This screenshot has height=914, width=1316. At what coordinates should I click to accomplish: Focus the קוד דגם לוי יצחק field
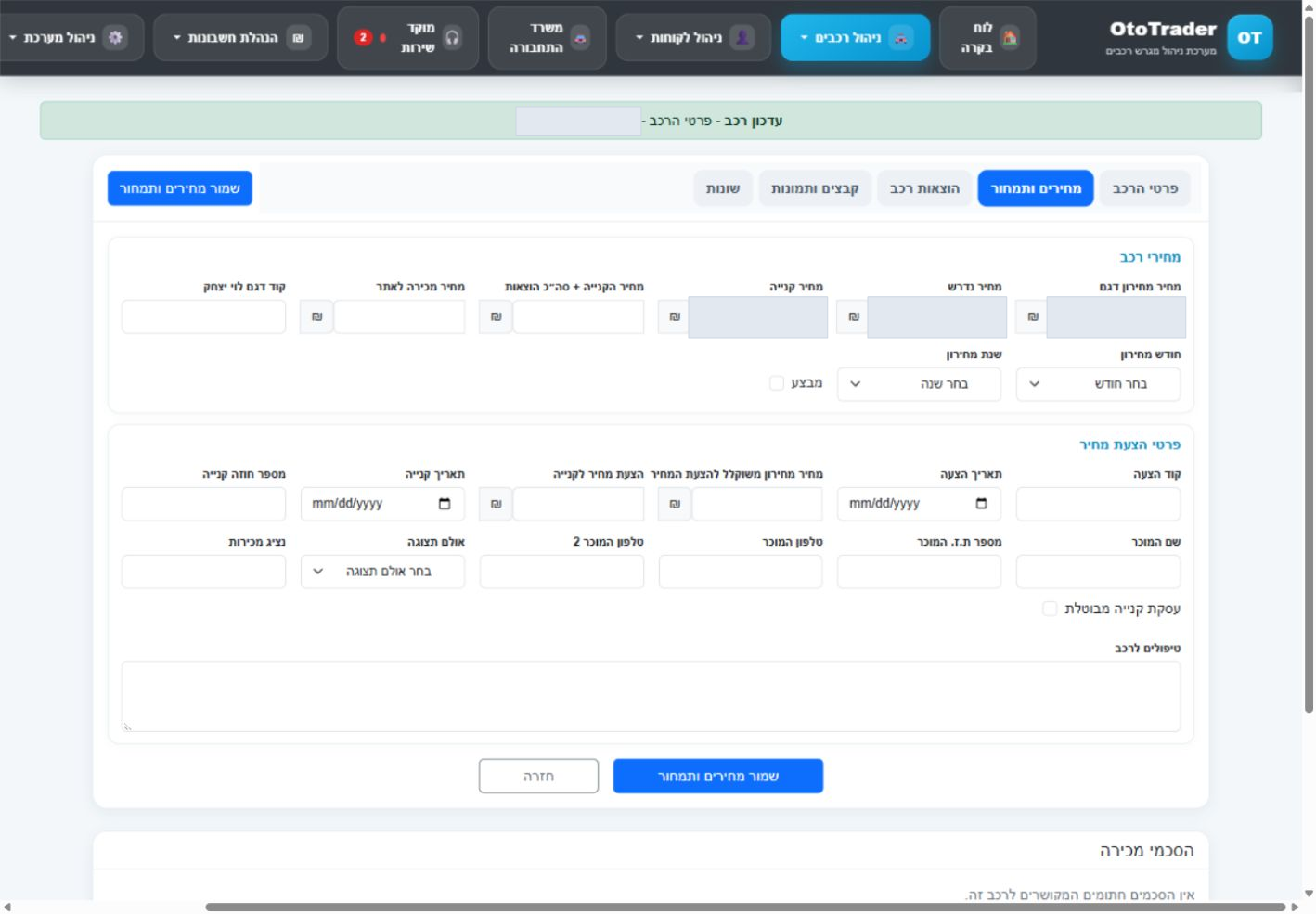pos(203,316)
